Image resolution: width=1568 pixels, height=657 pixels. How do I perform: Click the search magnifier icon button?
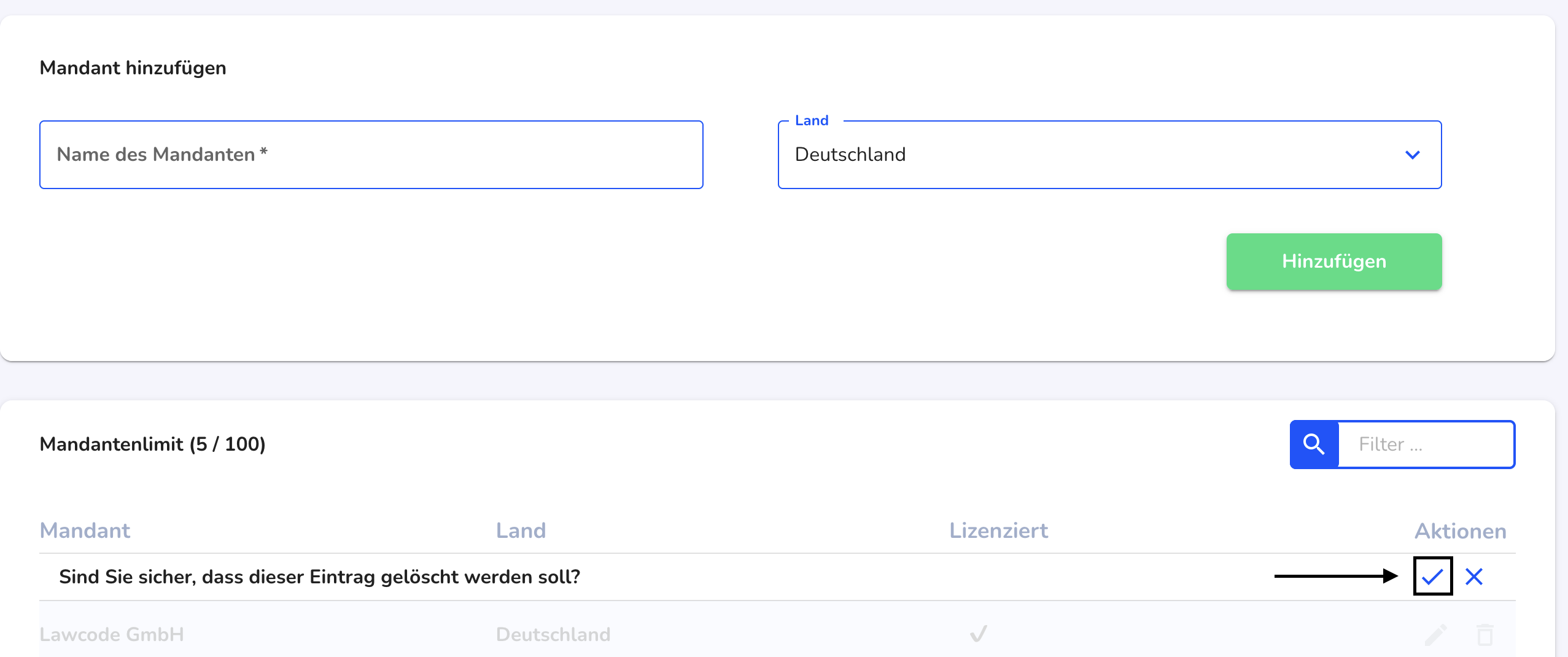tap(1314, 445)
